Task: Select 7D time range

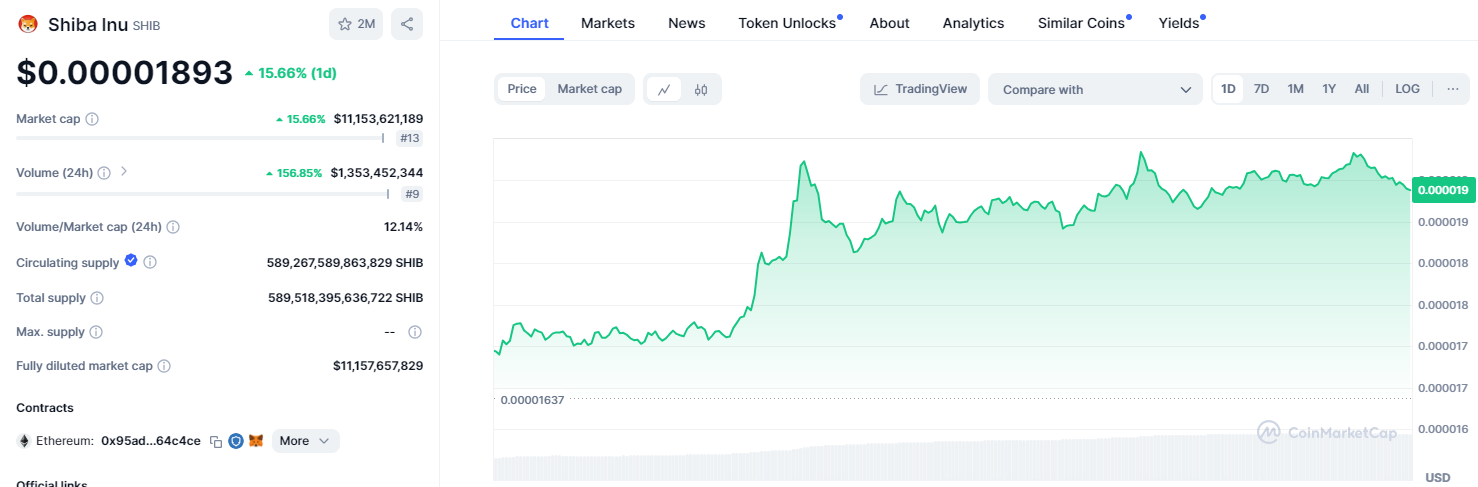Action: pyautogui.click(x=1262, y=89)
